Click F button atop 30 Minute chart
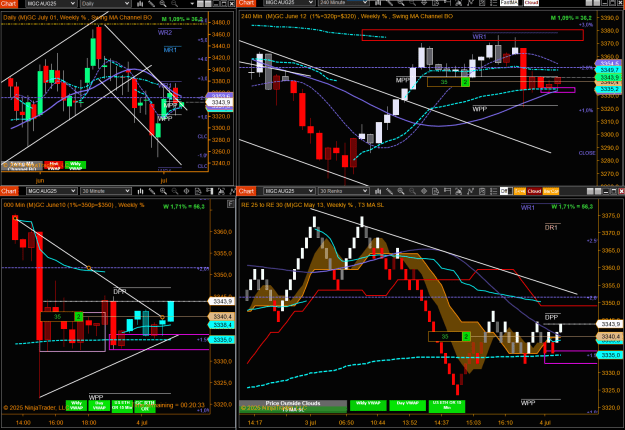Screen dimensions: 625x430 pos(230,204)
